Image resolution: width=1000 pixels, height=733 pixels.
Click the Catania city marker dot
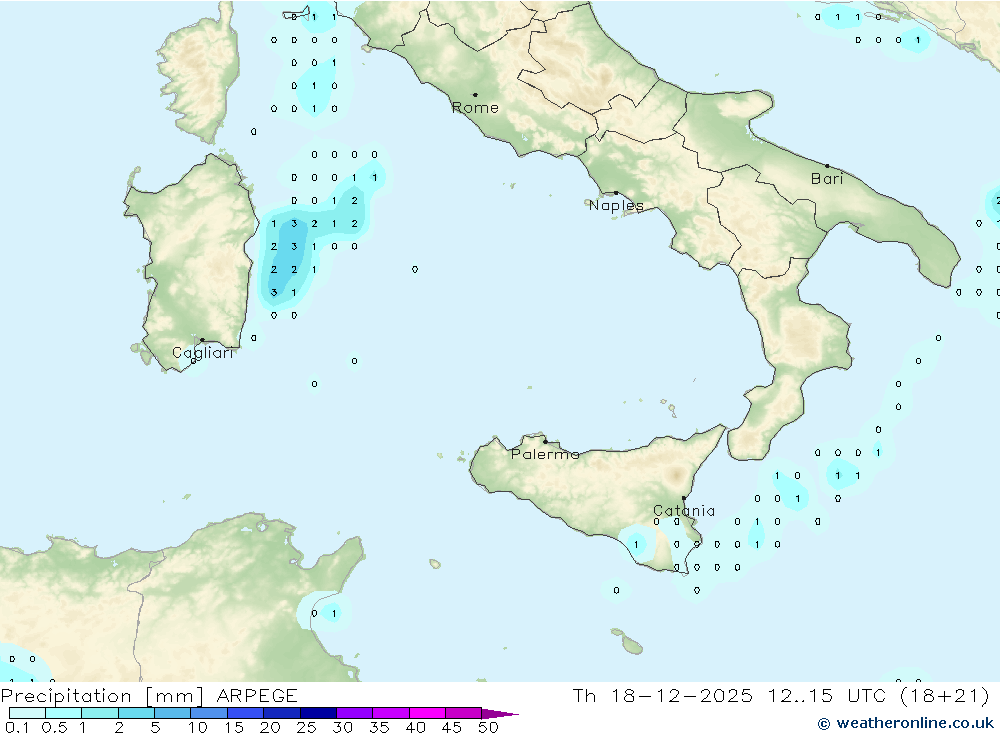(684, 498)
